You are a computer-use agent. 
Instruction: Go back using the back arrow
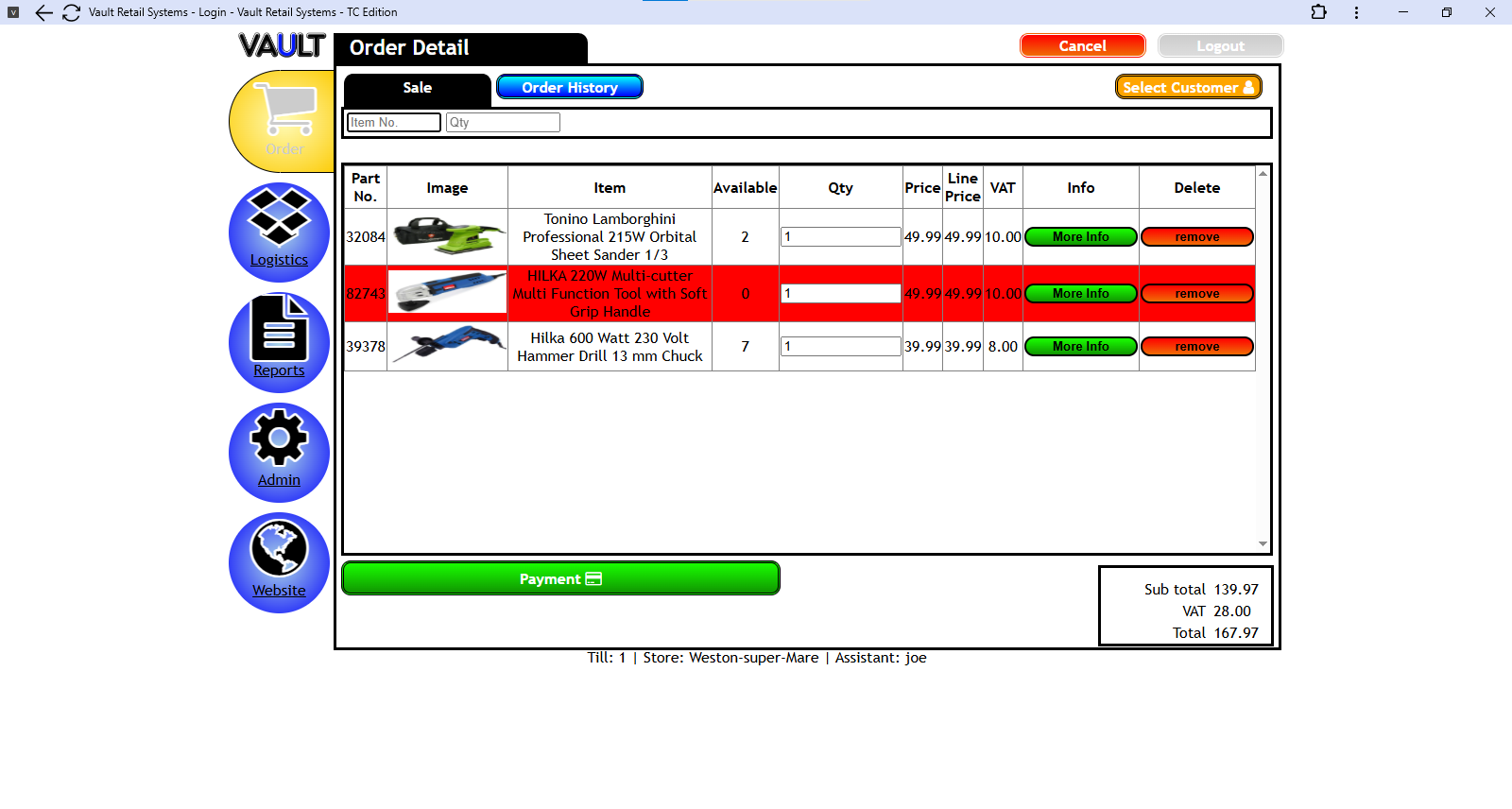[x=43, y=12]
